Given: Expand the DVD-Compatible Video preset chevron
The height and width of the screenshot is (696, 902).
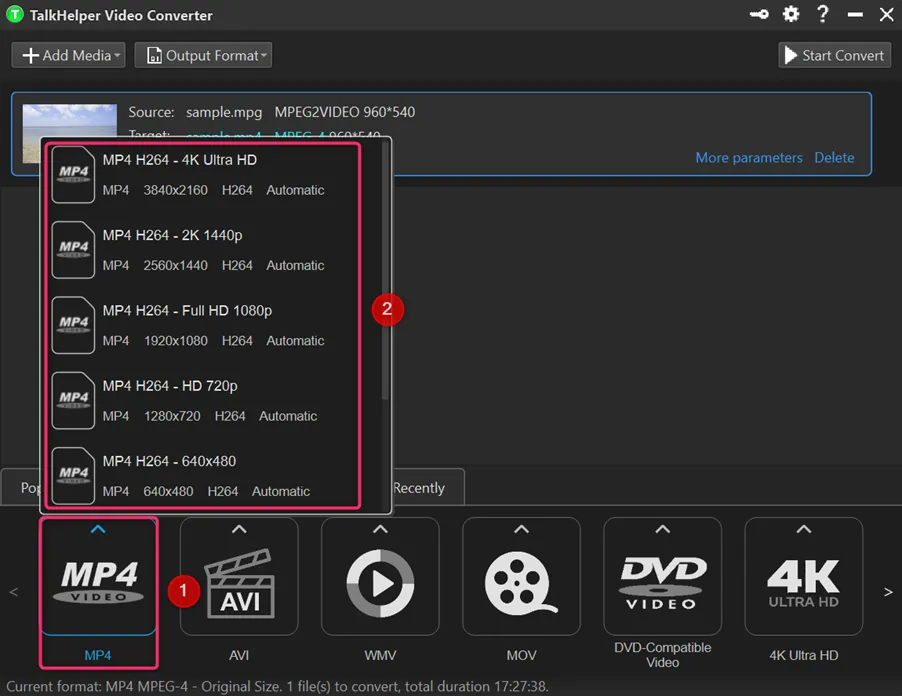Looking at the screenshot, I should coord(663,529).
